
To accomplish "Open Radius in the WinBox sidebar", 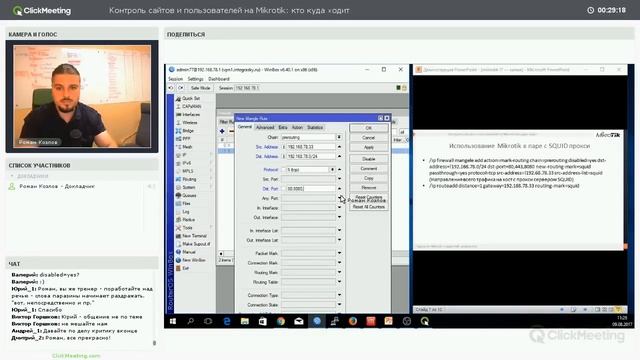I will (x=188, y=220).
